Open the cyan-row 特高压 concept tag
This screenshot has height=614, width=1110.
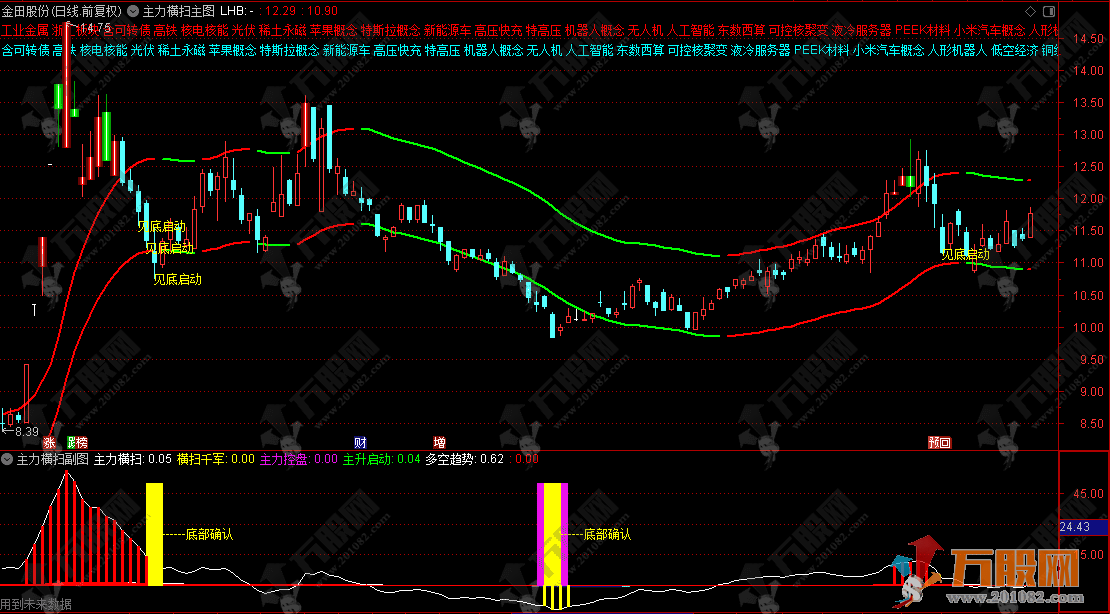[442, 50]
